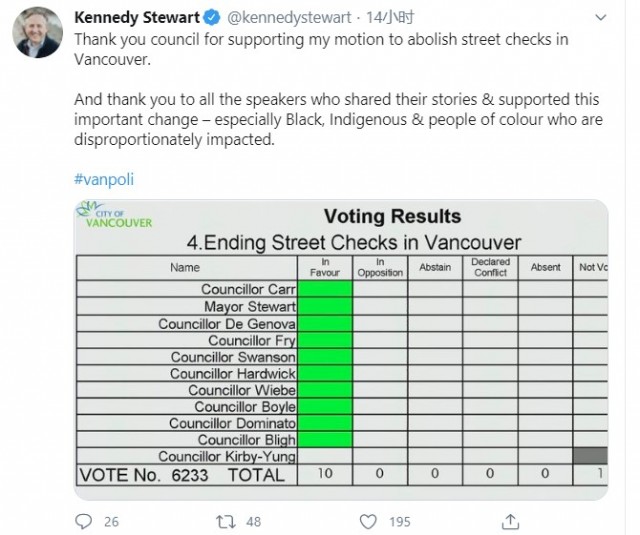This screenshot has width=640, height=535.
Task: Open the tweet timestamp link
Action: tap(390, 18)
